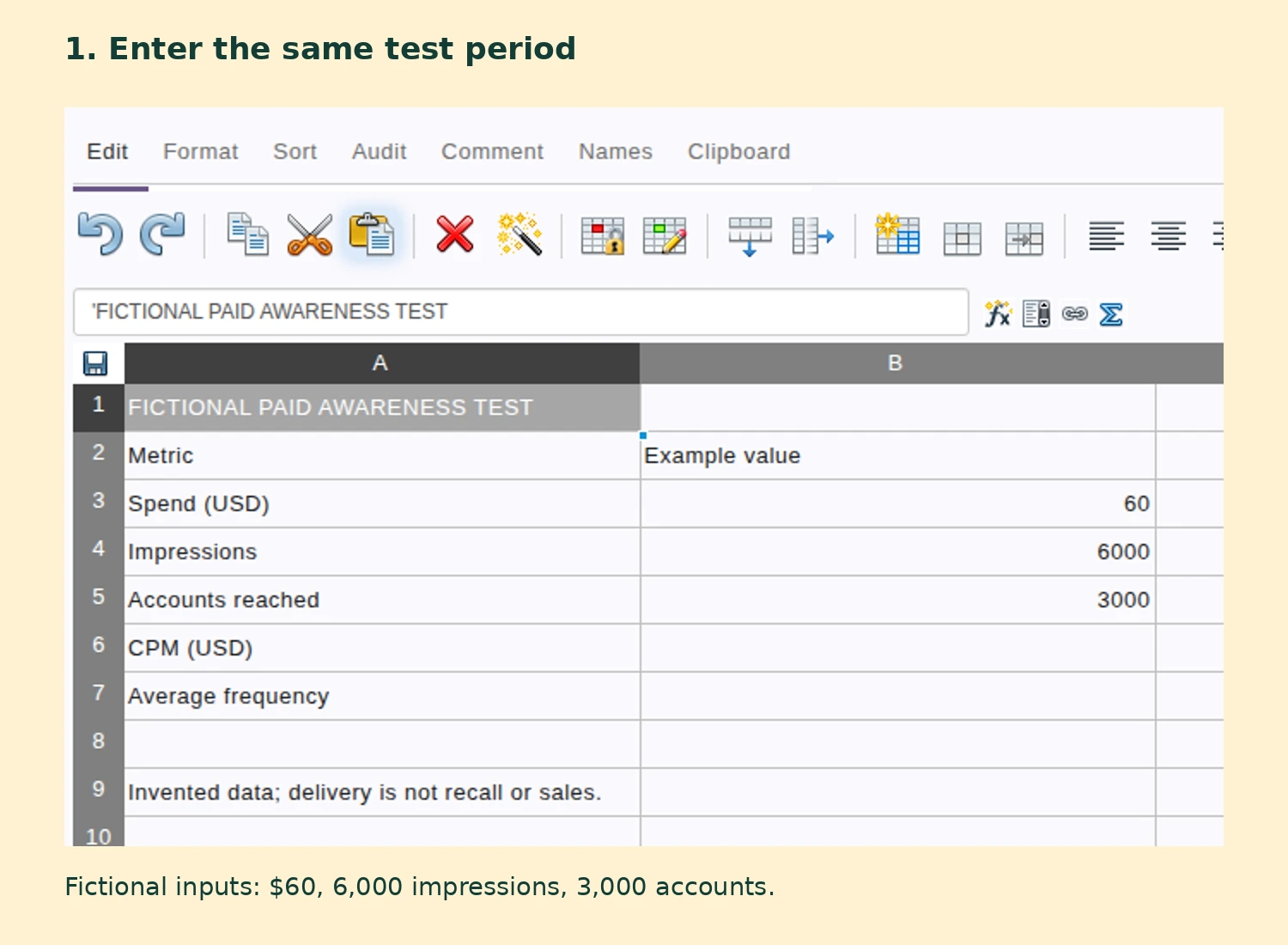1288x945 pixels.
Task: Open the multi-line input box icon
Action: coord(1036,314)
